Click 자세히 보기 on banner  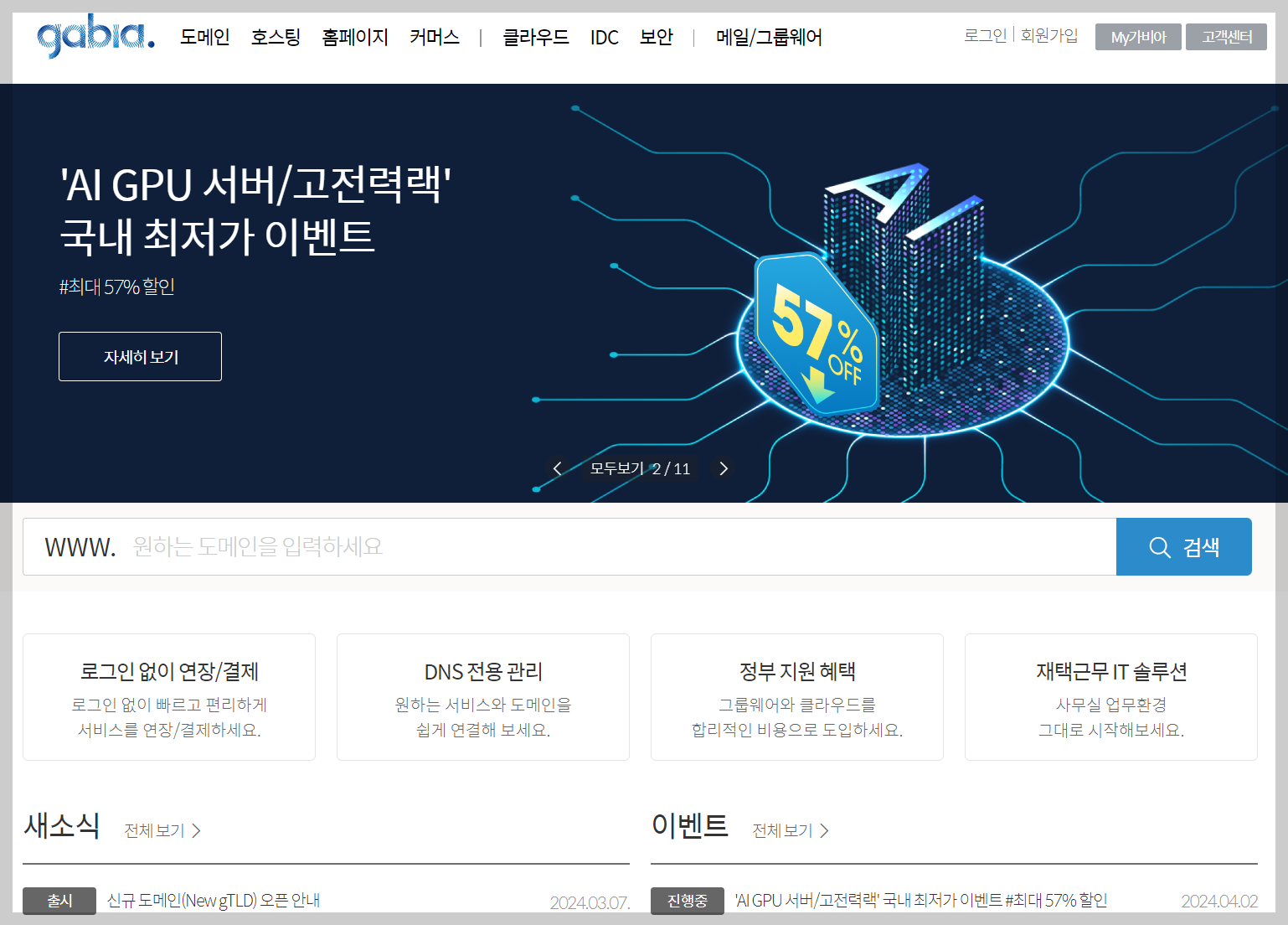point(140,357)
